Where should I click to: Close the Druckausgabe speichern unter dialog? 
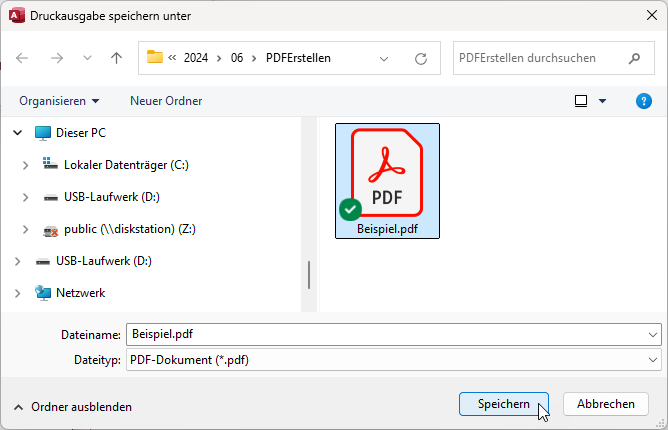(x=652, y=15)
